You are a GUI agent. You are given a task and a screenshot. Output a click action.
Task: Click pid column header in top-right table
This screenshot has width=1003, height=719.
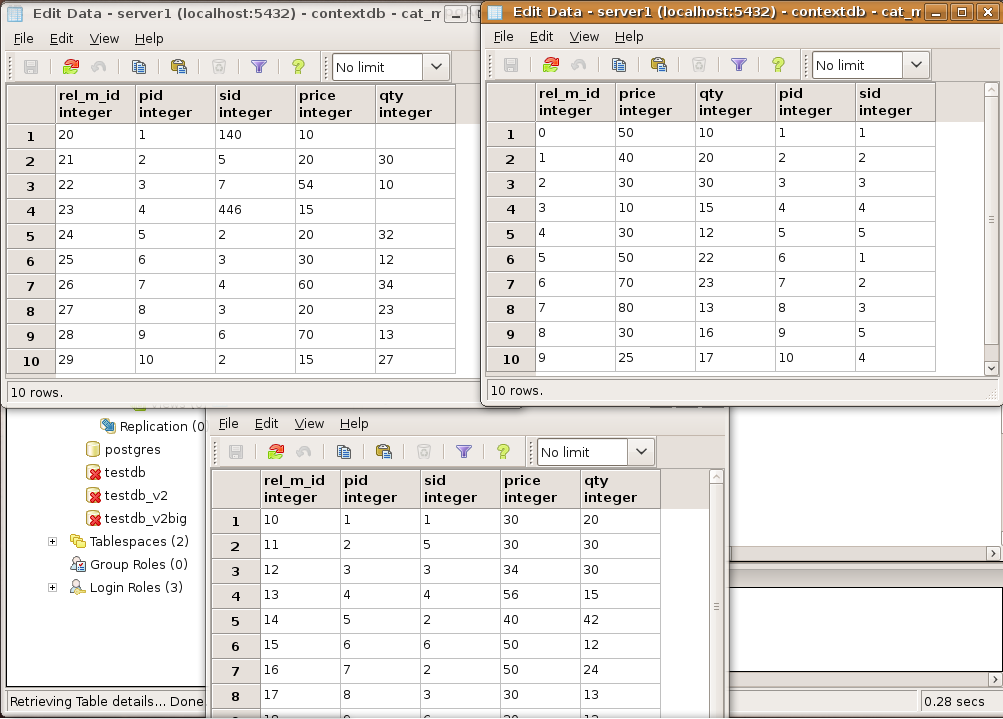point(815,102)
